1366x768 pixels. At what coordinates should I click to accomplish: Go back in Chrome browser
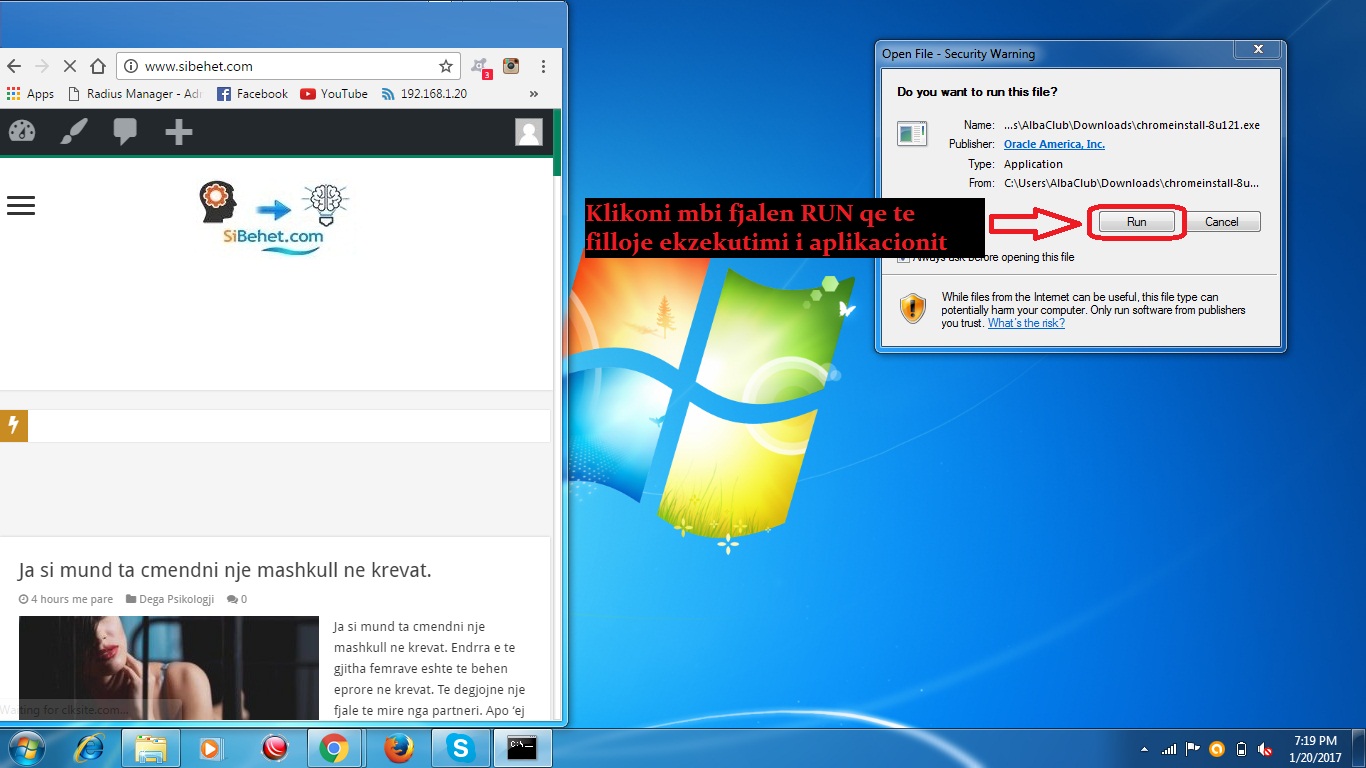pyautogui.click(x=14, y=66)
